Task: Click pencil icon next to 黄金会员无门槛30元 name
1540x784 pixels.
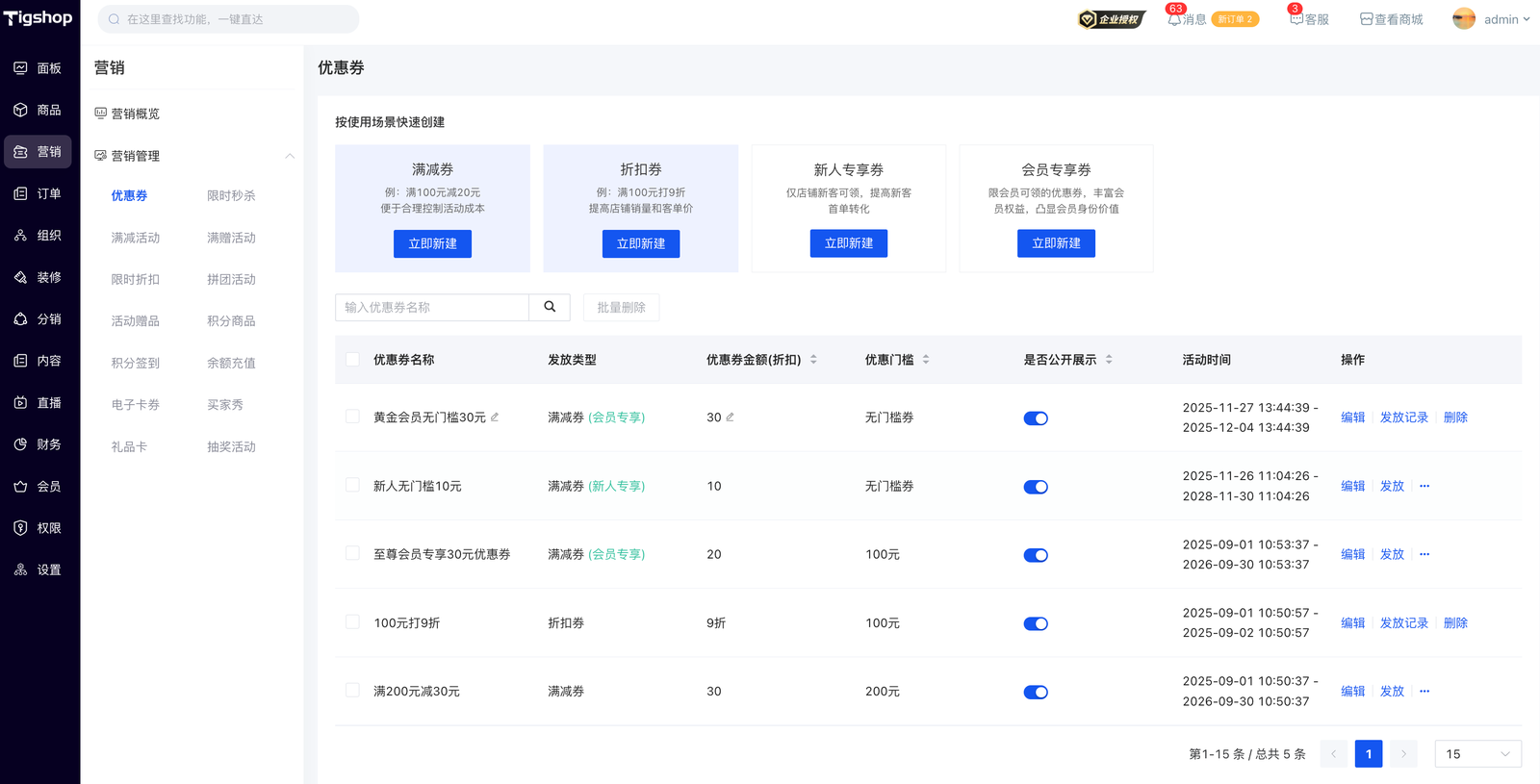Action: 495,417
